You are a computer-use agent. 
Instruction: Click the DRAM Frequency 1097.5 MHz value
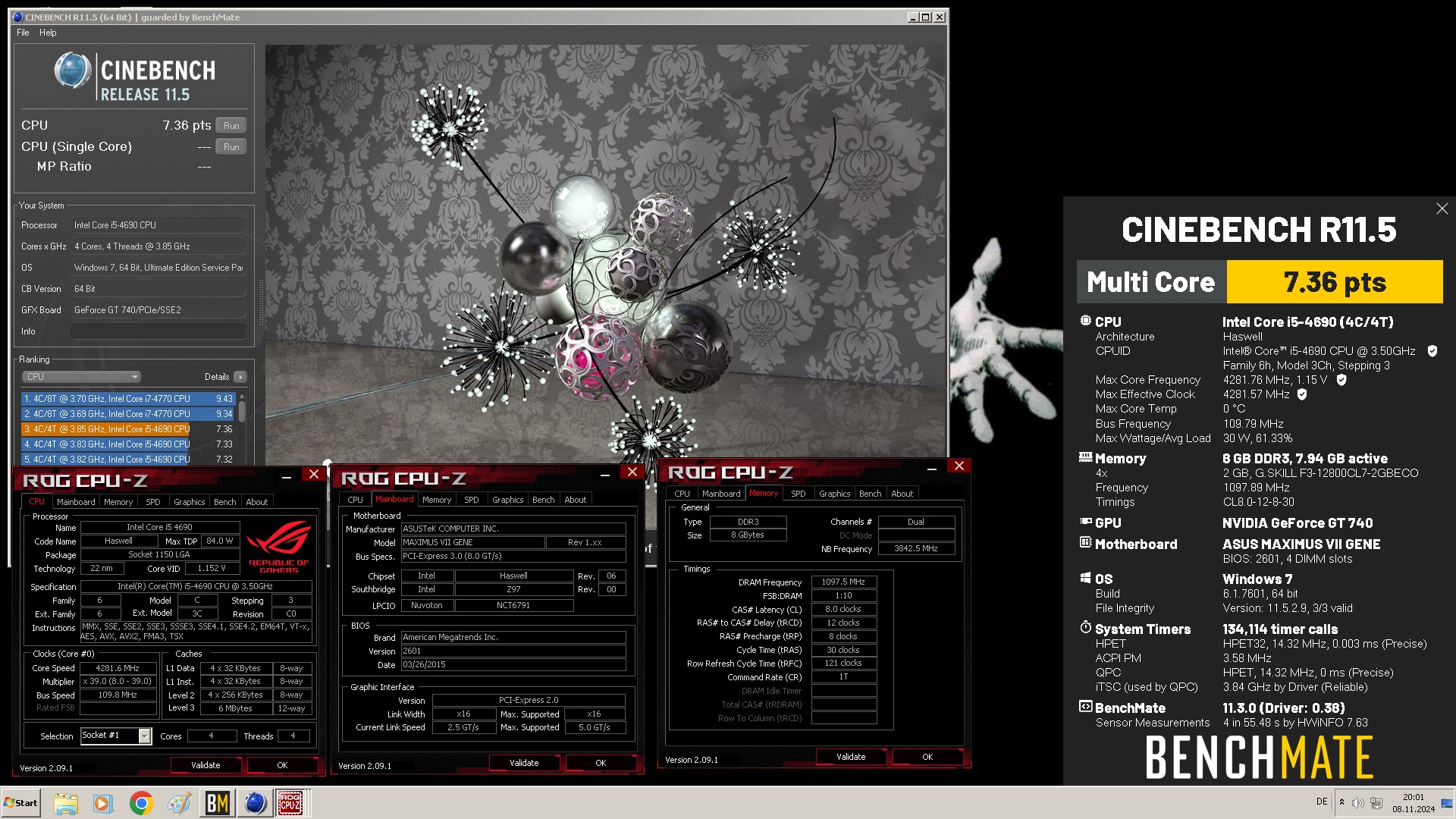[x=843, y=582]
